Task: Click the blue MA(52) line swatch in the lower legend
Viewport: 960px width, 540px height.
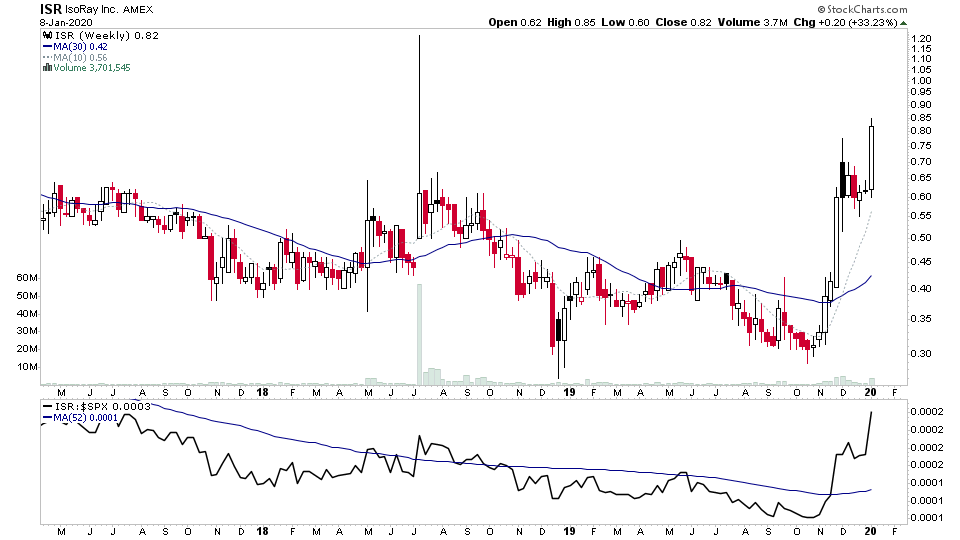Action: click(x=47, y=418)
